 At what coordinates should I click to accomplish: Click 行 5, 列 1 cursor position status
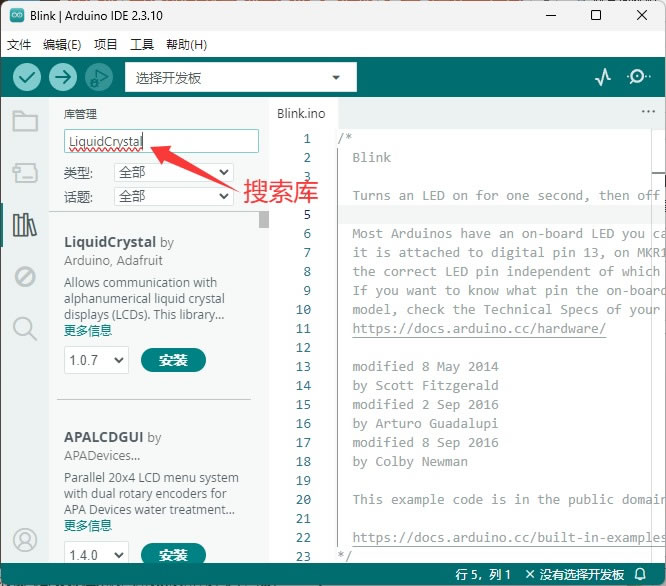click(x=483, y=575)
